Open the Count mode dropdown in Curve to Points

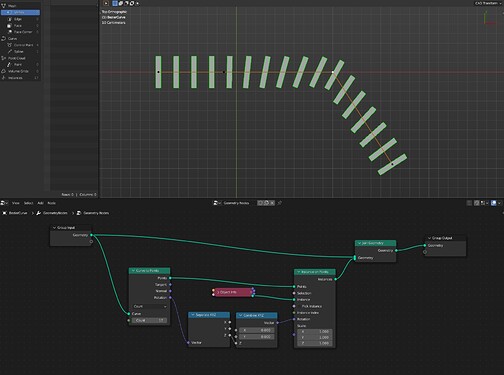point(150,306)
